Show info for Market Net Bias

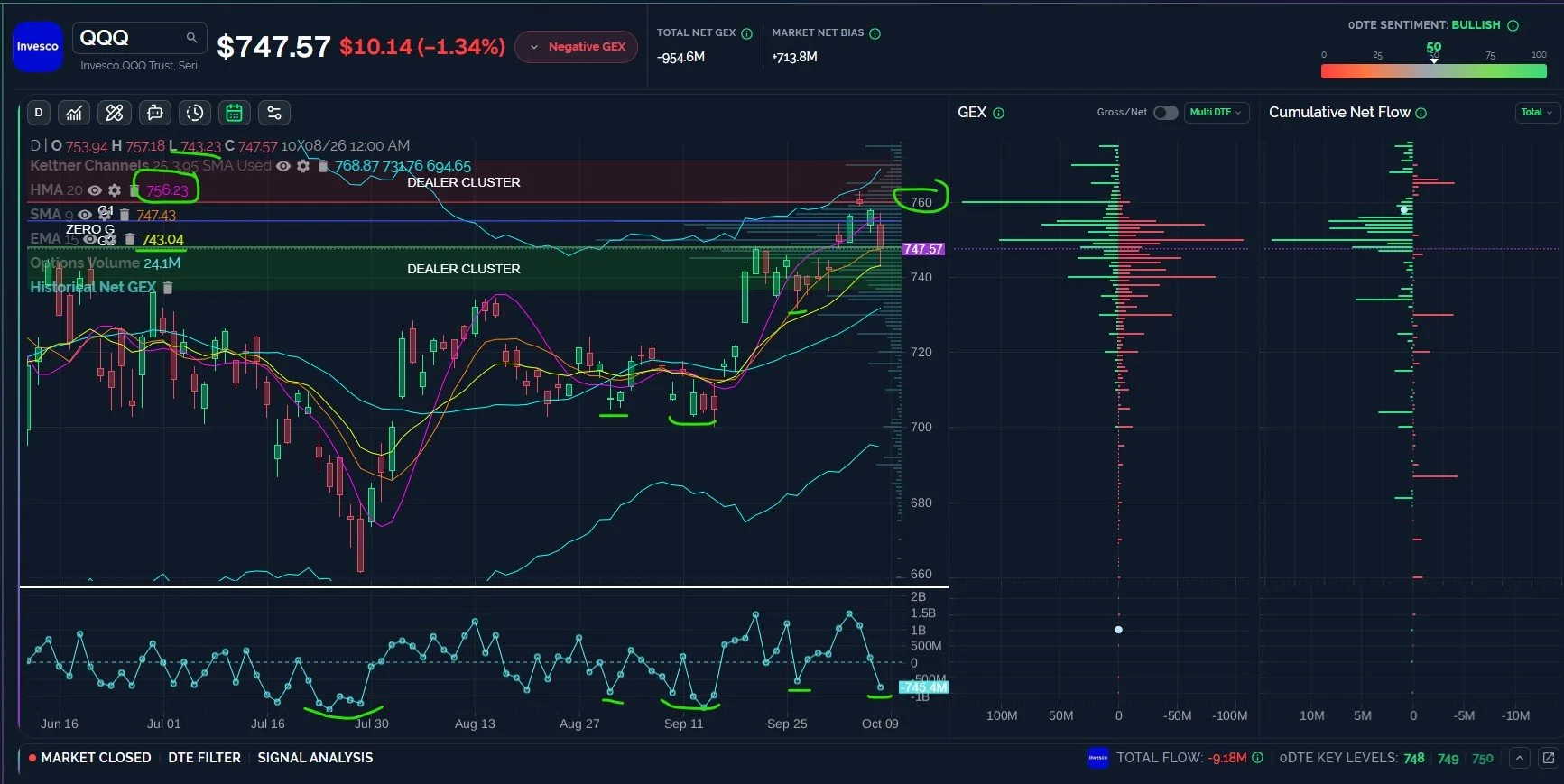pos(875,33)
